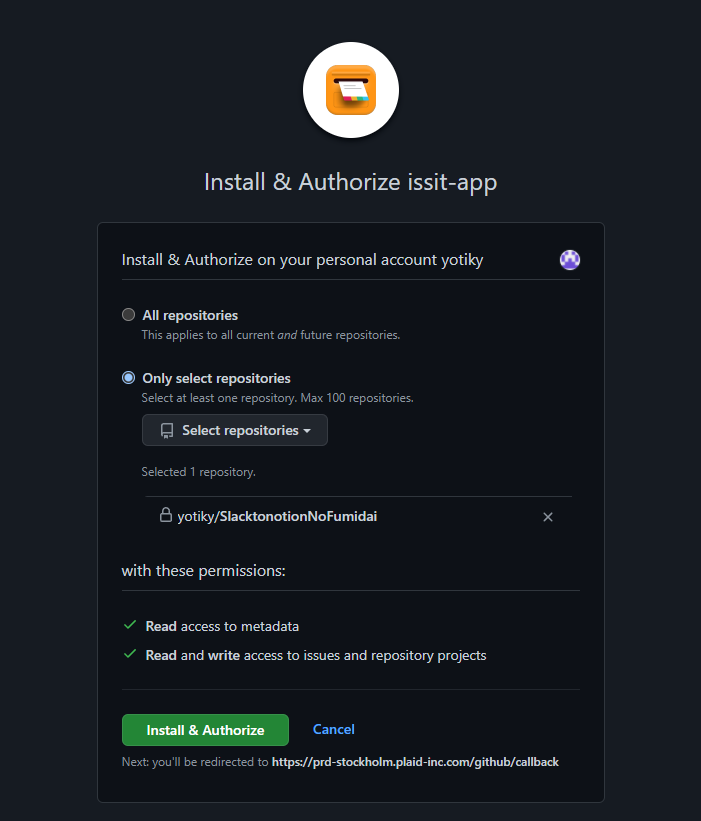
Task: Select the All repositories radio button
Action: pos(128,315)
